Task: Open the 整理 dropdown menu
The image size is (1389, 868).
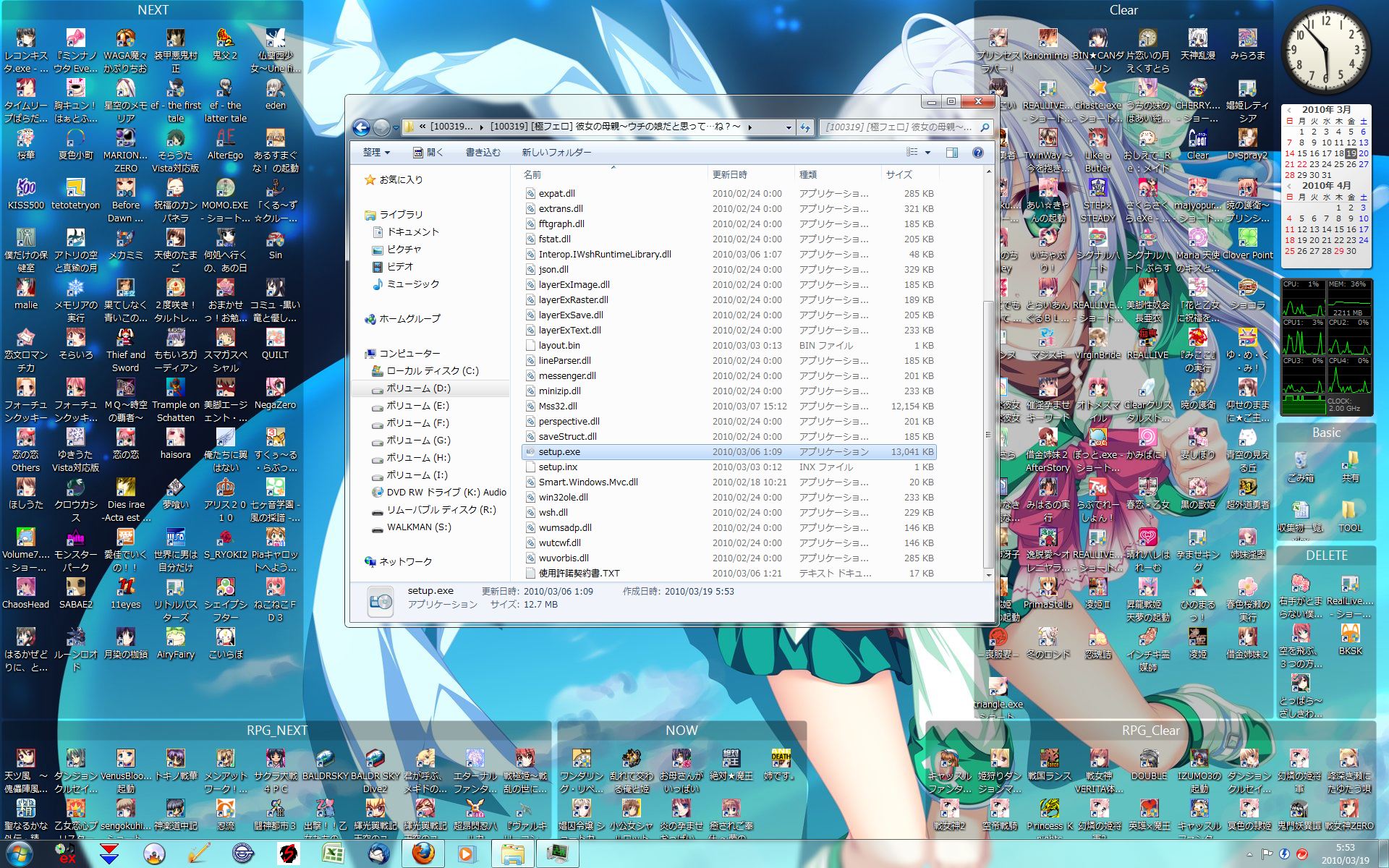Action: click(x=376, y=153)
